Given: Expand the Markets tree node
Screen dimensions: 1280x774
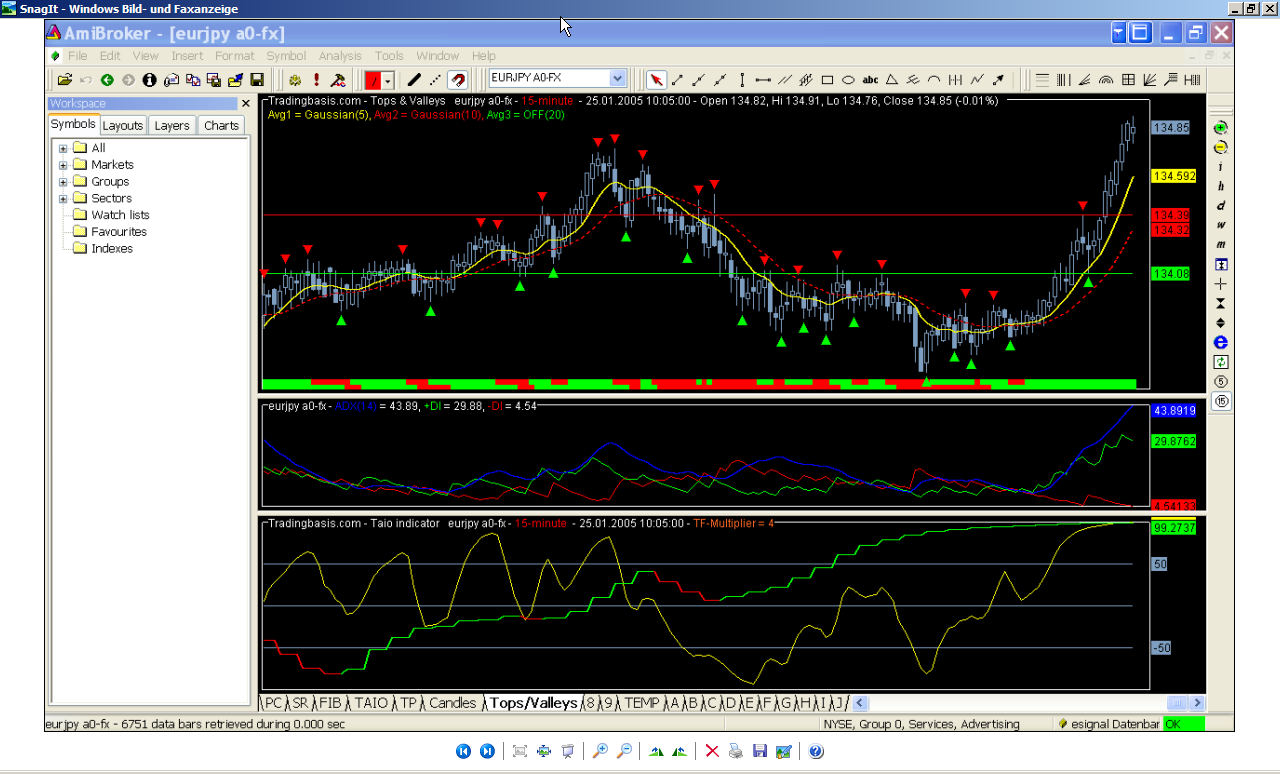Looking at the screenshot, I should click(x=63, y=165).
